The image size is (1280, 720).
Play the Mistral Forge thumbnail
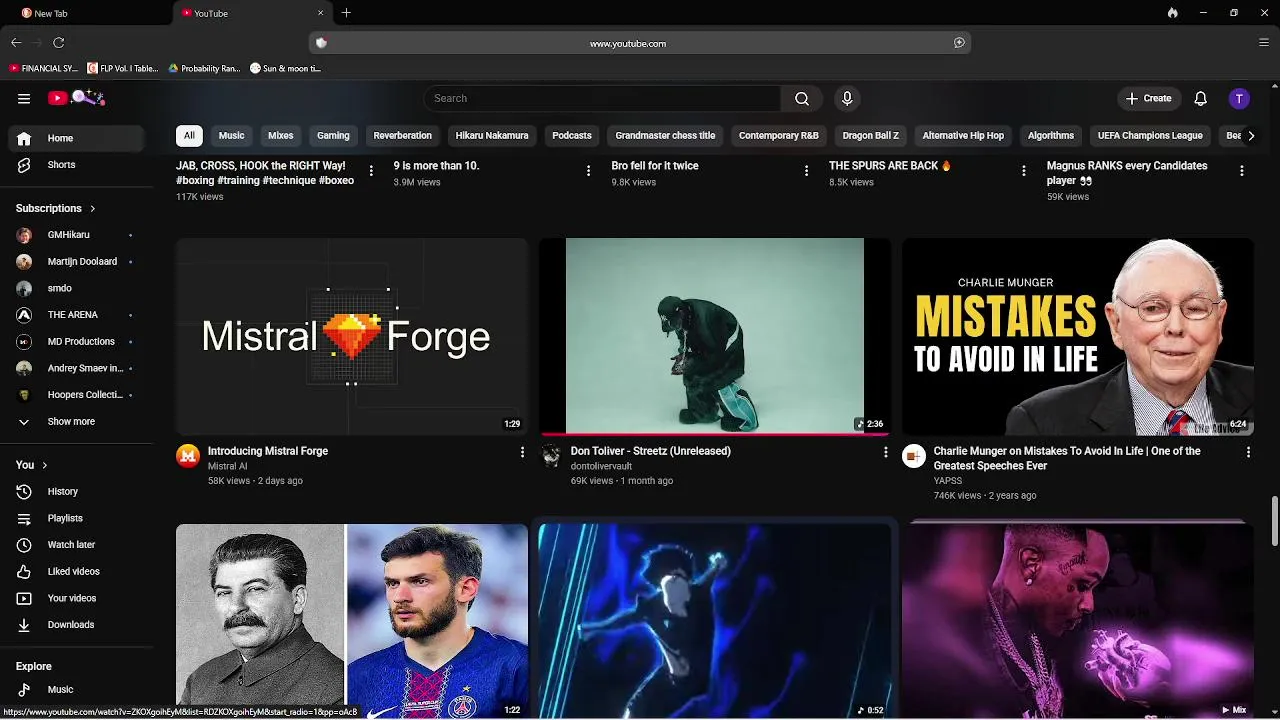click(352, 336)
